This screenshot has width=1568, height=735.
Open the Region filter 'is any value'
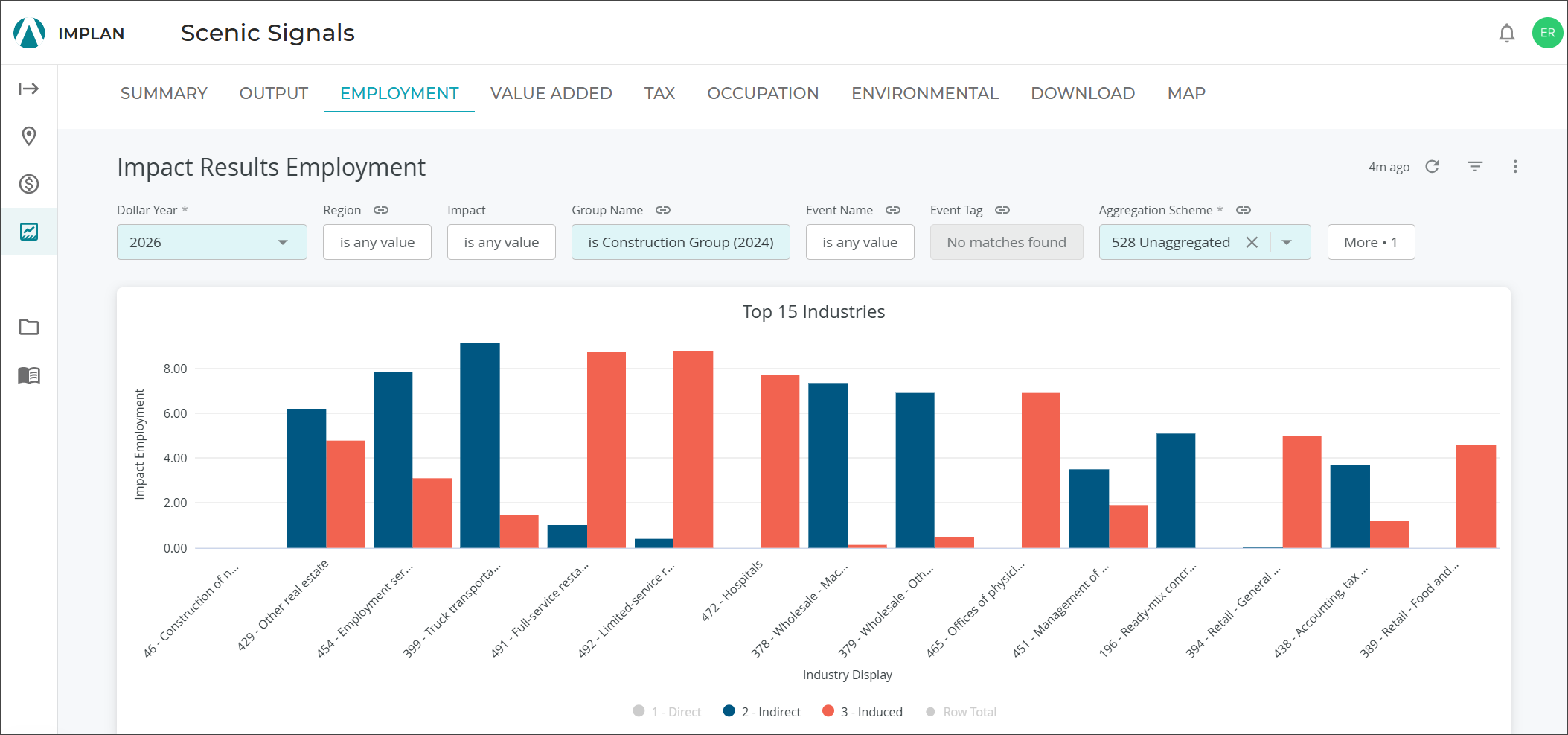click(377, 242)
